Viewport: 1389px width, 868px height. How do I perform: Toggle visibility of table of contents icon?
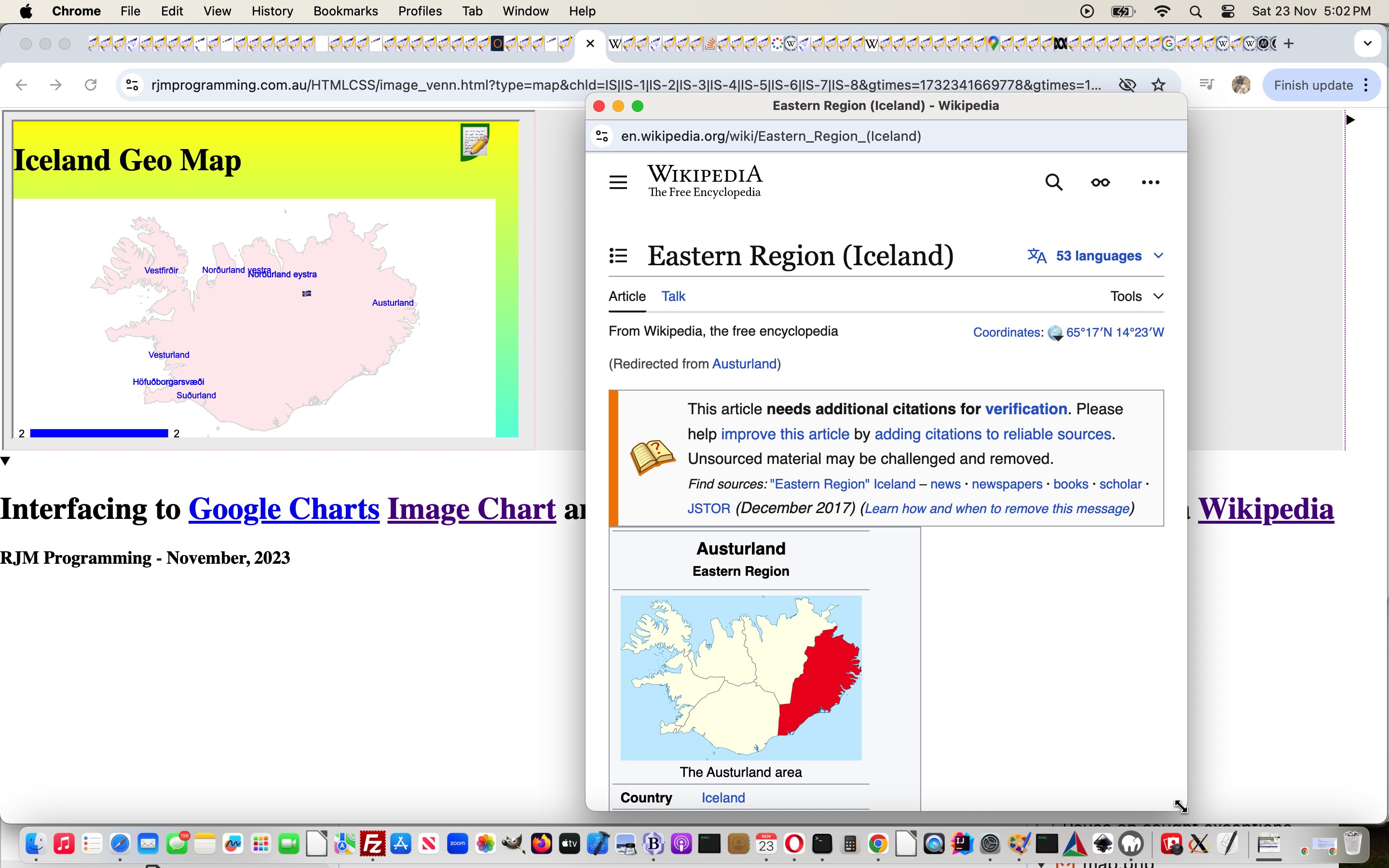tap(618, 255)
